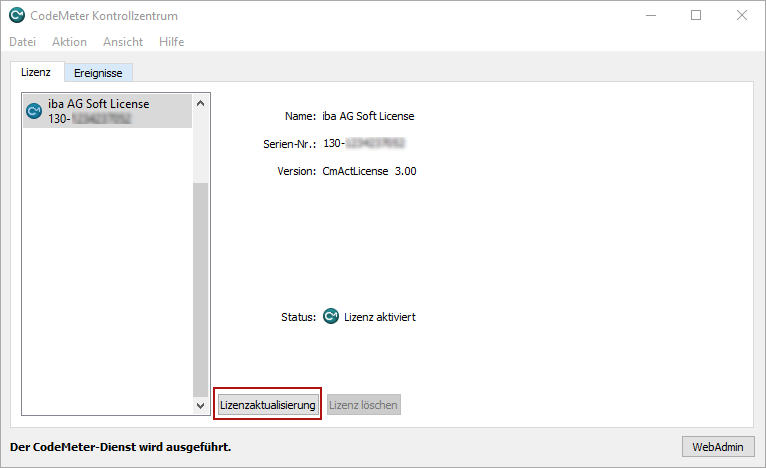Click the Lizenz löschen button
766x468 pixels.
363,405
